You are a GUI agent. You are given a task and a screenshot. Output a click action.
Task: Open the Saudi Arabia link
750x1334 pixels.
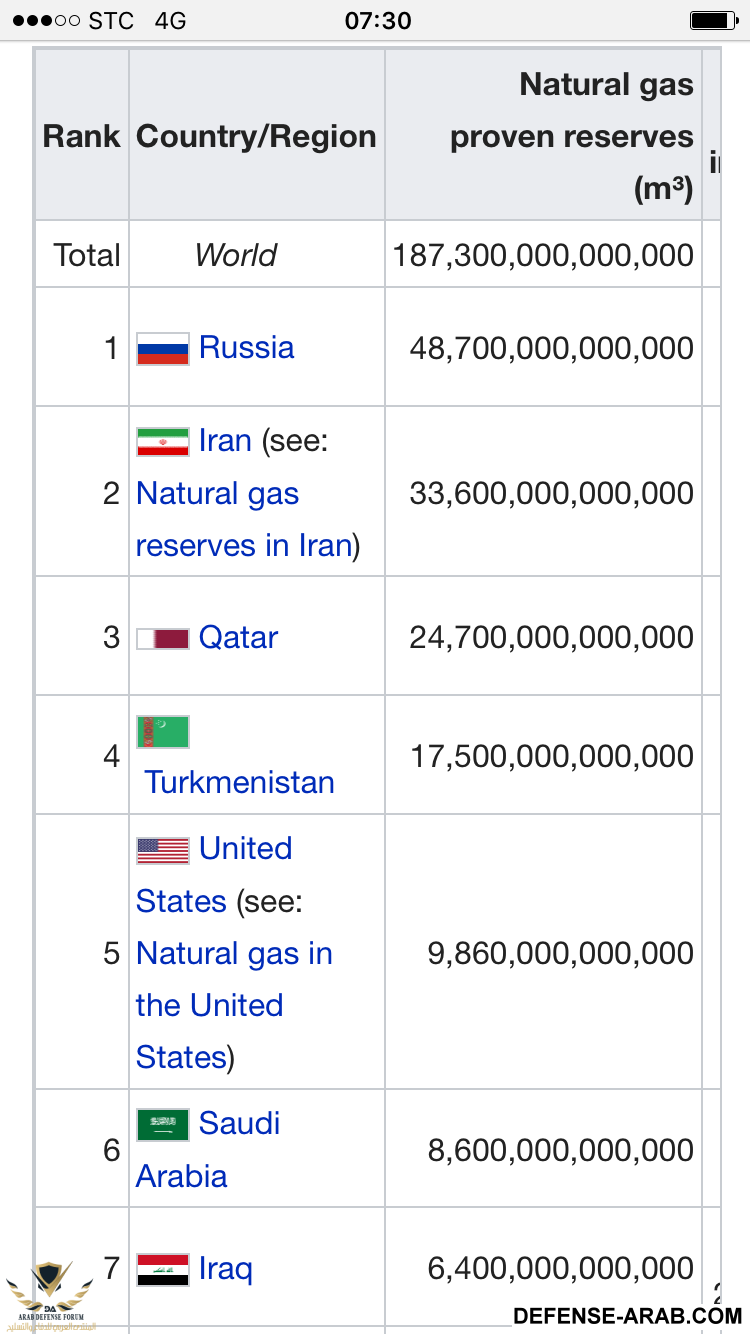(208, 1149)
